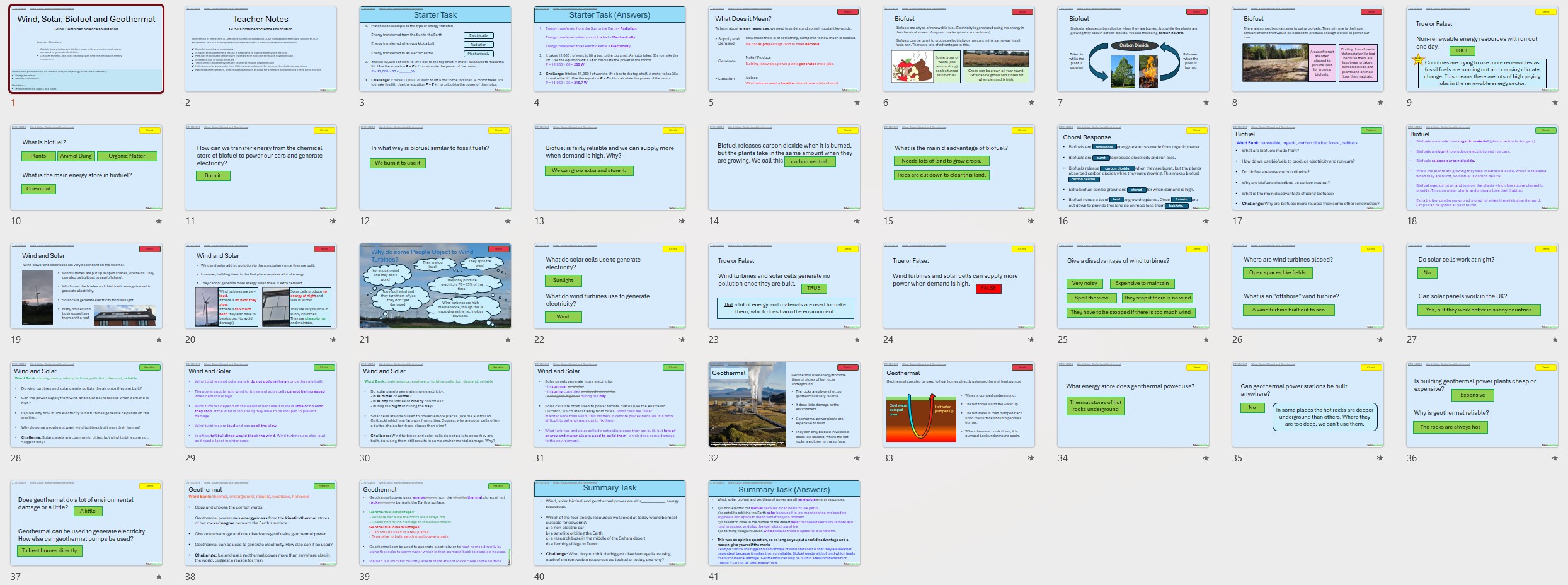Click the transition star under slide 32
Viewport: 1568px width, 585px height.
tap(856, 458)
